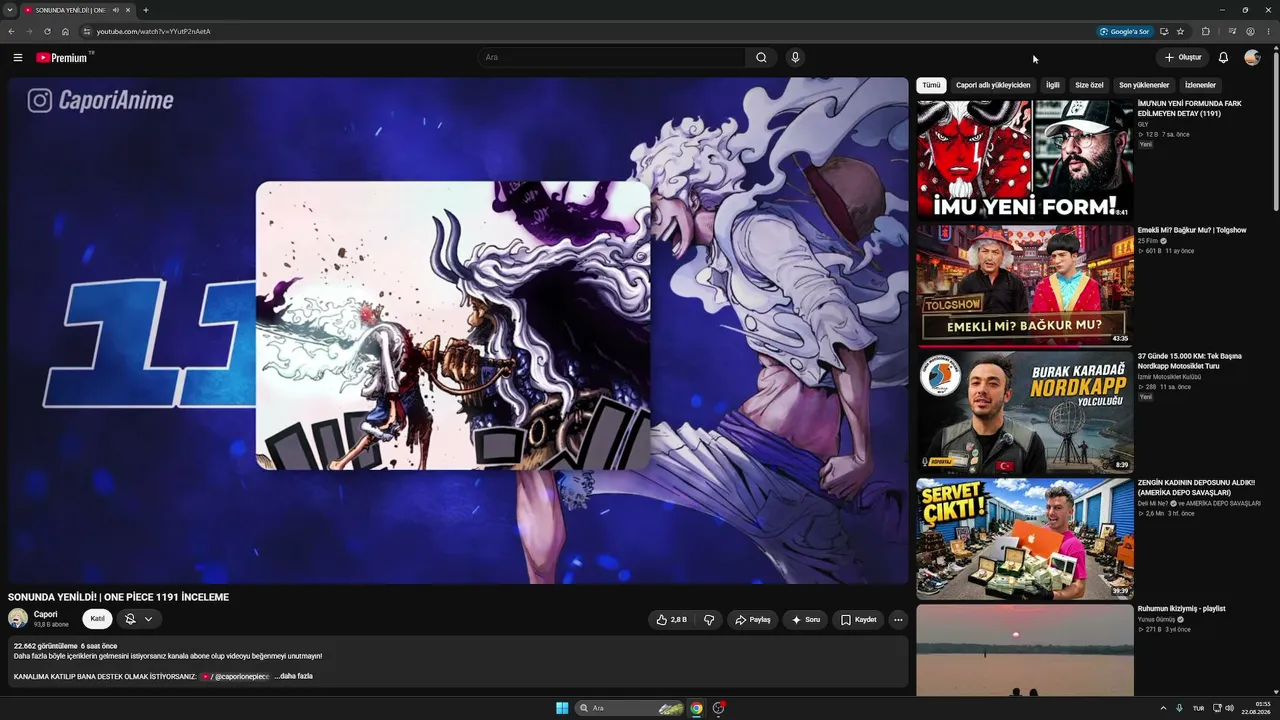Image resolution: width=1280 pixels, height=720 pixels.
Task: Launch Chrome from the taskbar
Action: tap(696, 708)
